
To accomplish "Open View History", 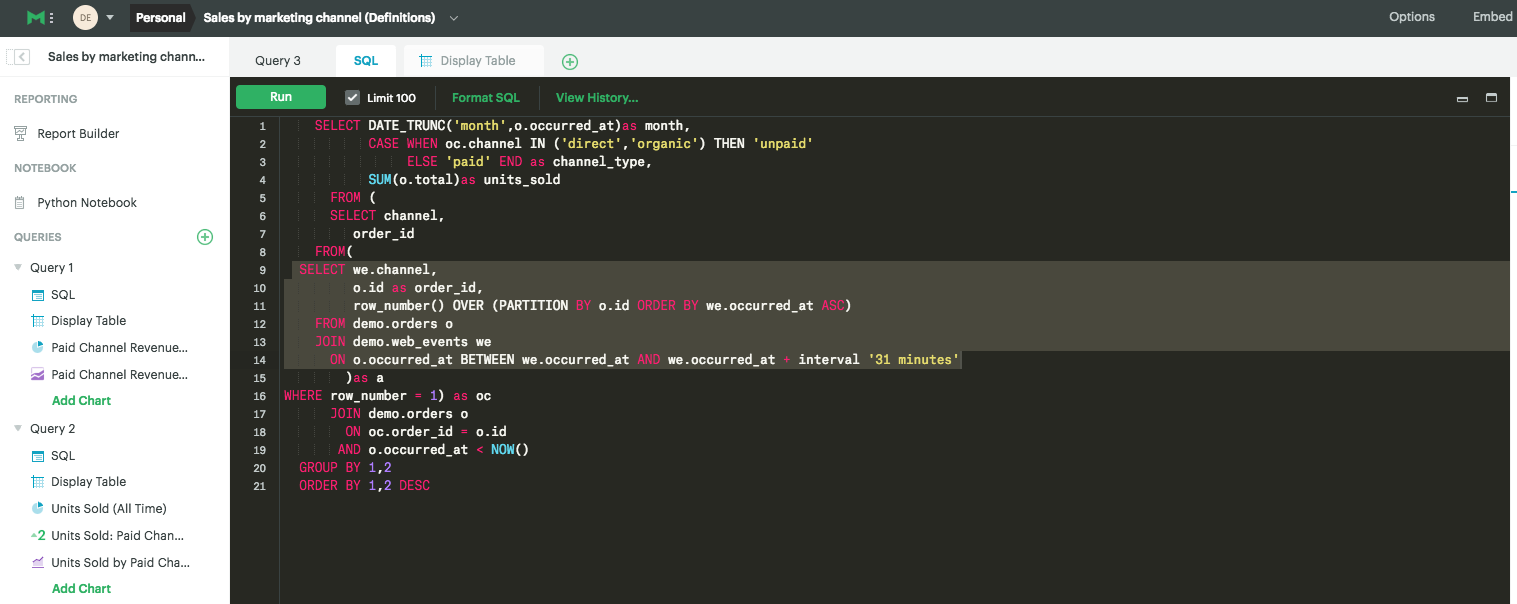I will (597, 98).
